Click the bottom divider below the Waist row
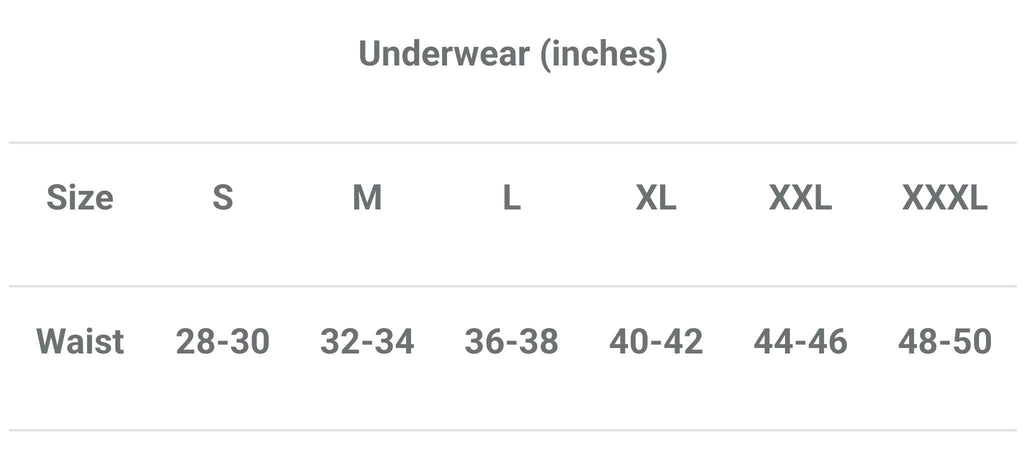The height and width of the screenshot is (457, 1024). 512,431
